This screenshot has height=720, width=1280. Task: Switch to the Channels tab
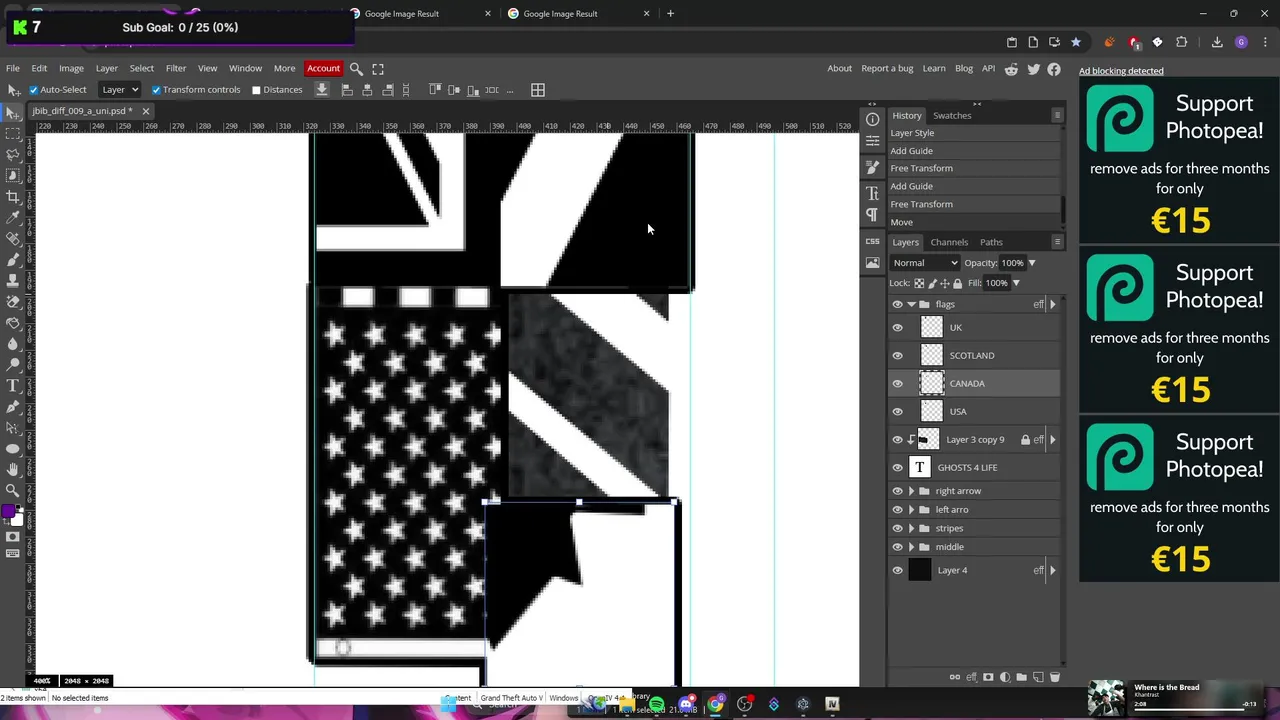pyautogui.click(x=949, y=242)
